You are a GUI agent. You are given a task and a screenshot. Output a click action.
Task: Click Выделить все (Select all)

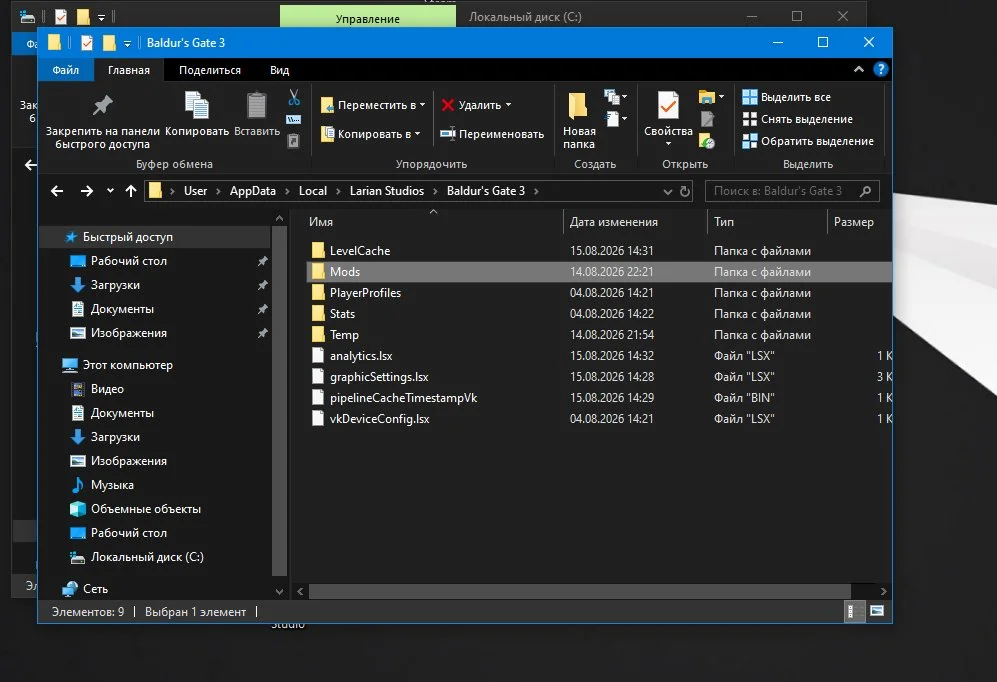click(787, 97)
